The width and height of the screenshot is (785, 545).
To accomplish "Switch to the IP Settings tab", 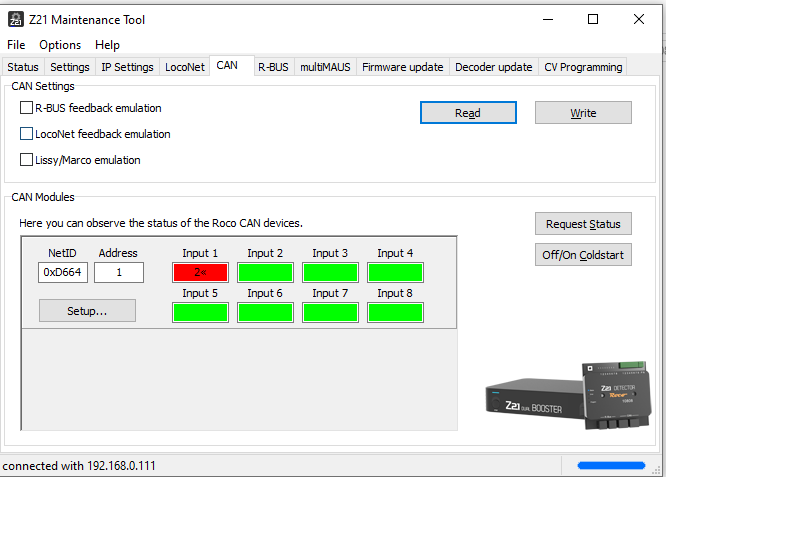I will tap(127, 67).
